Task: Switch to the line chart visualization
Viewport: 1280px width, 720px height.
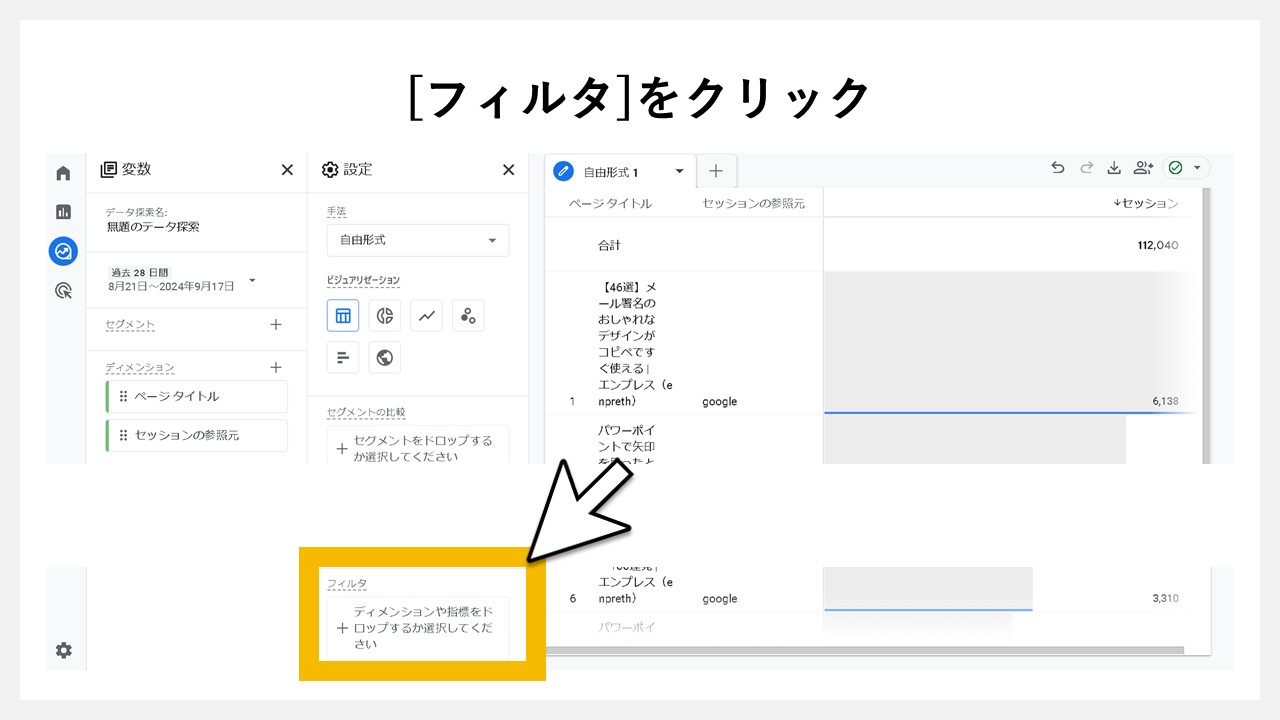Action: (426, 315)
